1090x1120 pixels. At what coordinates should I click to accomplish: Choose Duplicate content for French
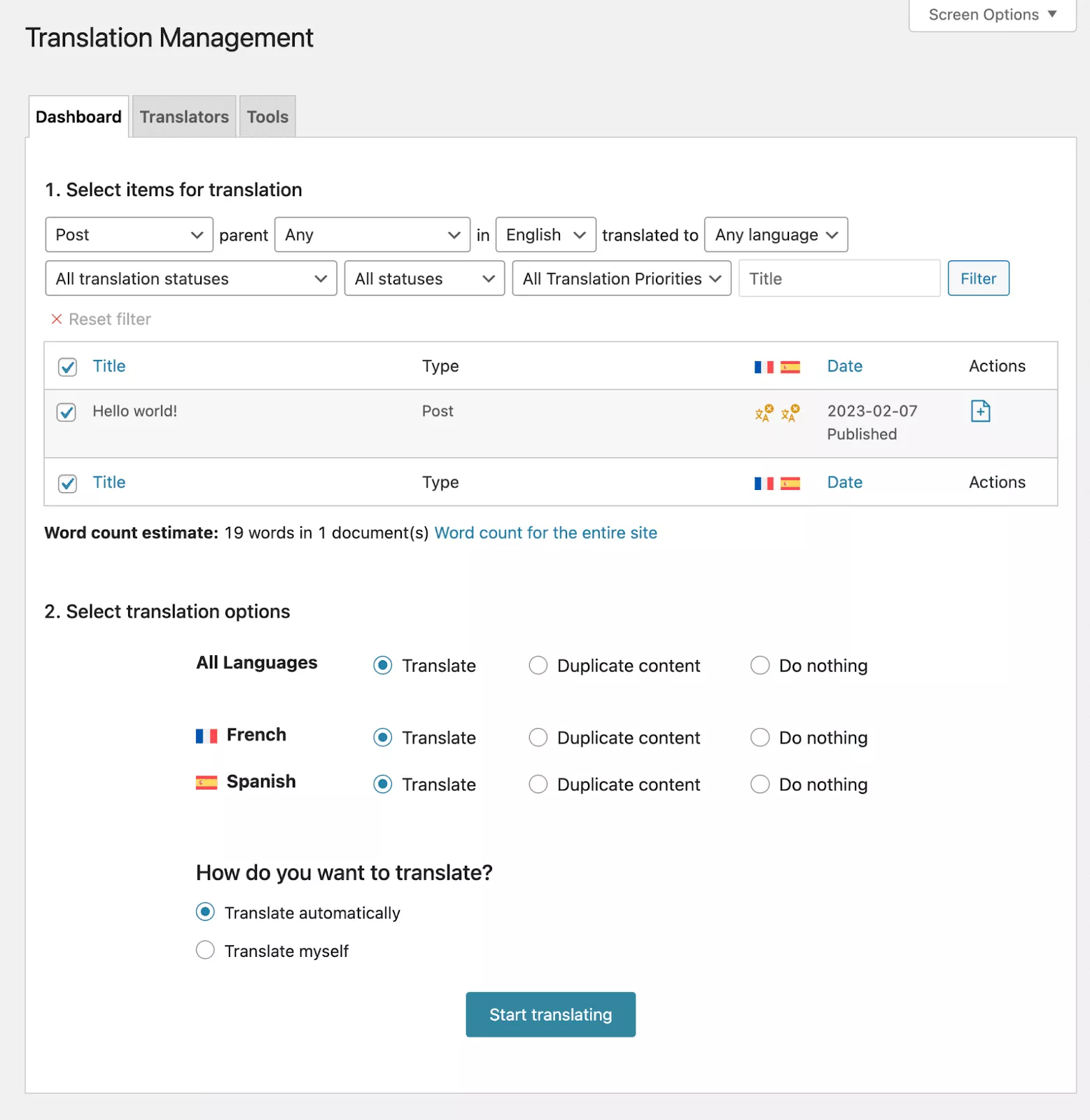(538, 737)
